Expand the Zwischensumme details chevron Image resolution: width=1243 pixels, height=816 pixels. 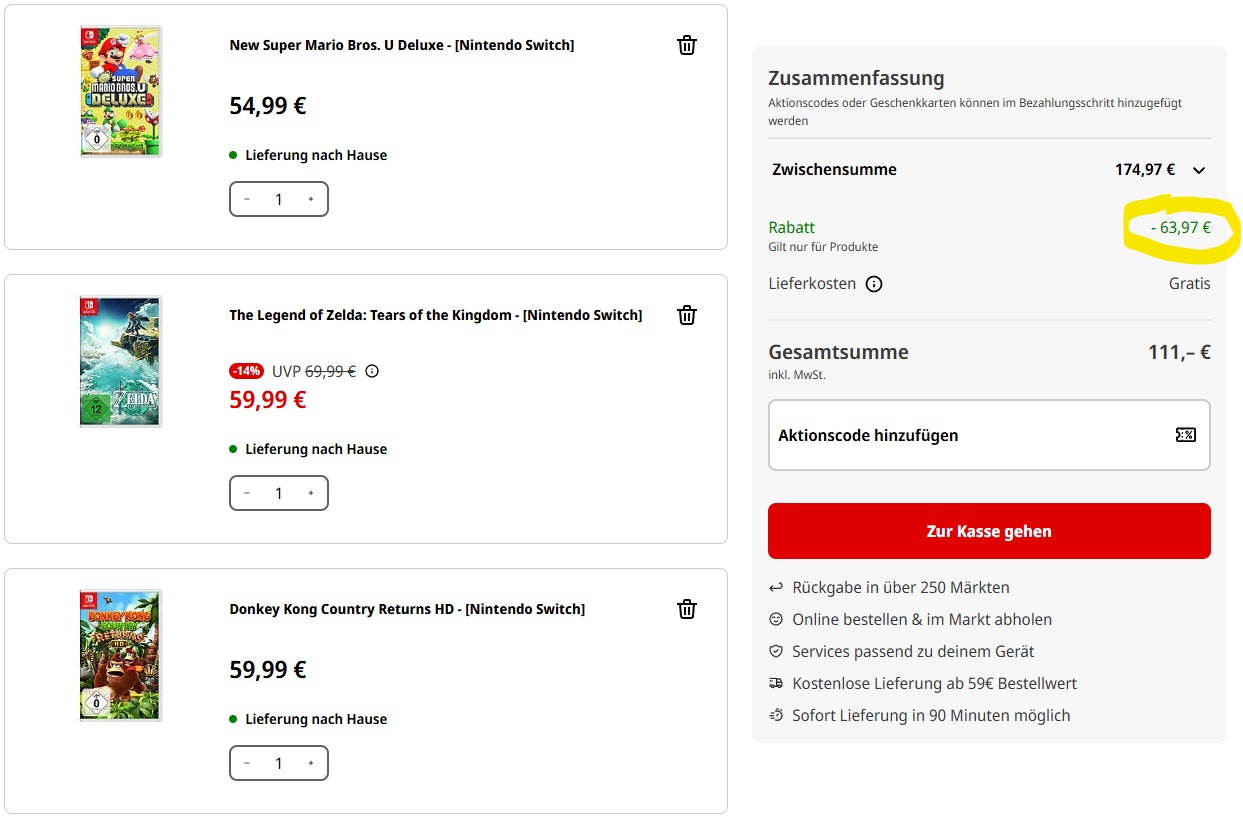point(1199,170)
